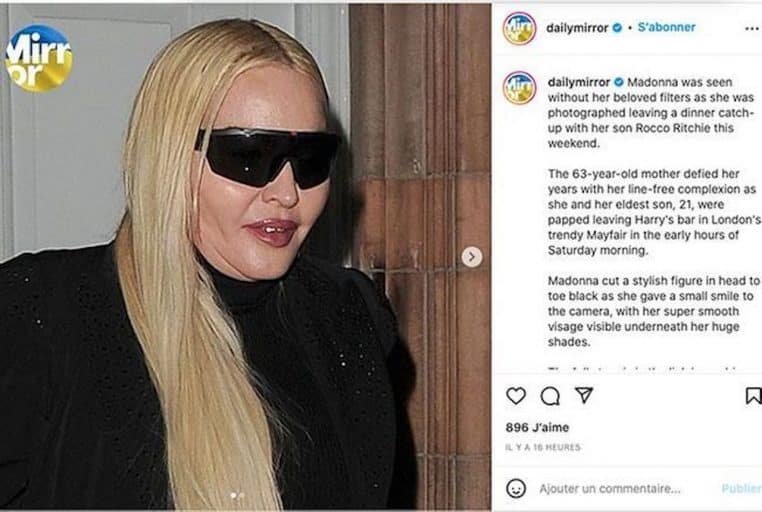Click the post photo of the woman

pos(245,256)
